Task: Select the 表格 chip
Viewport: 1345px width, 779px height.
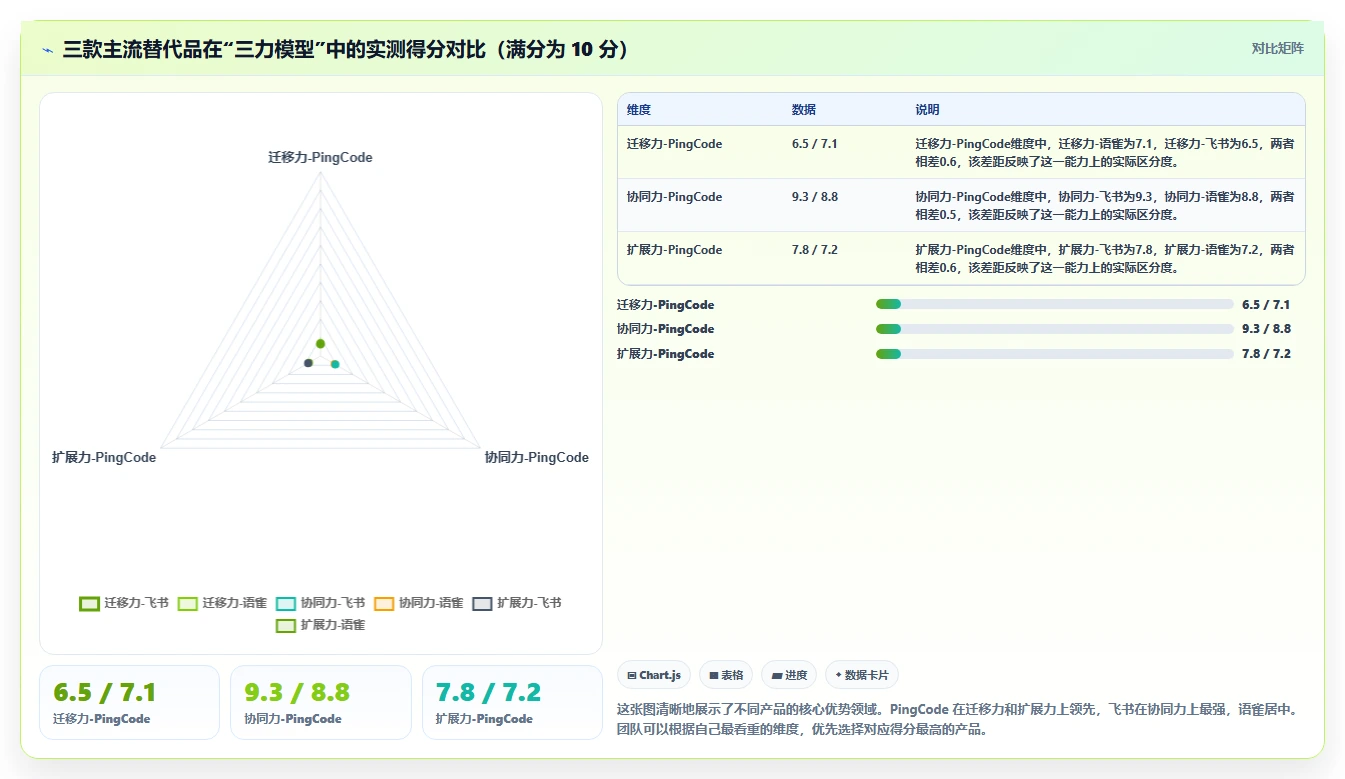Action: coord(726,675)
